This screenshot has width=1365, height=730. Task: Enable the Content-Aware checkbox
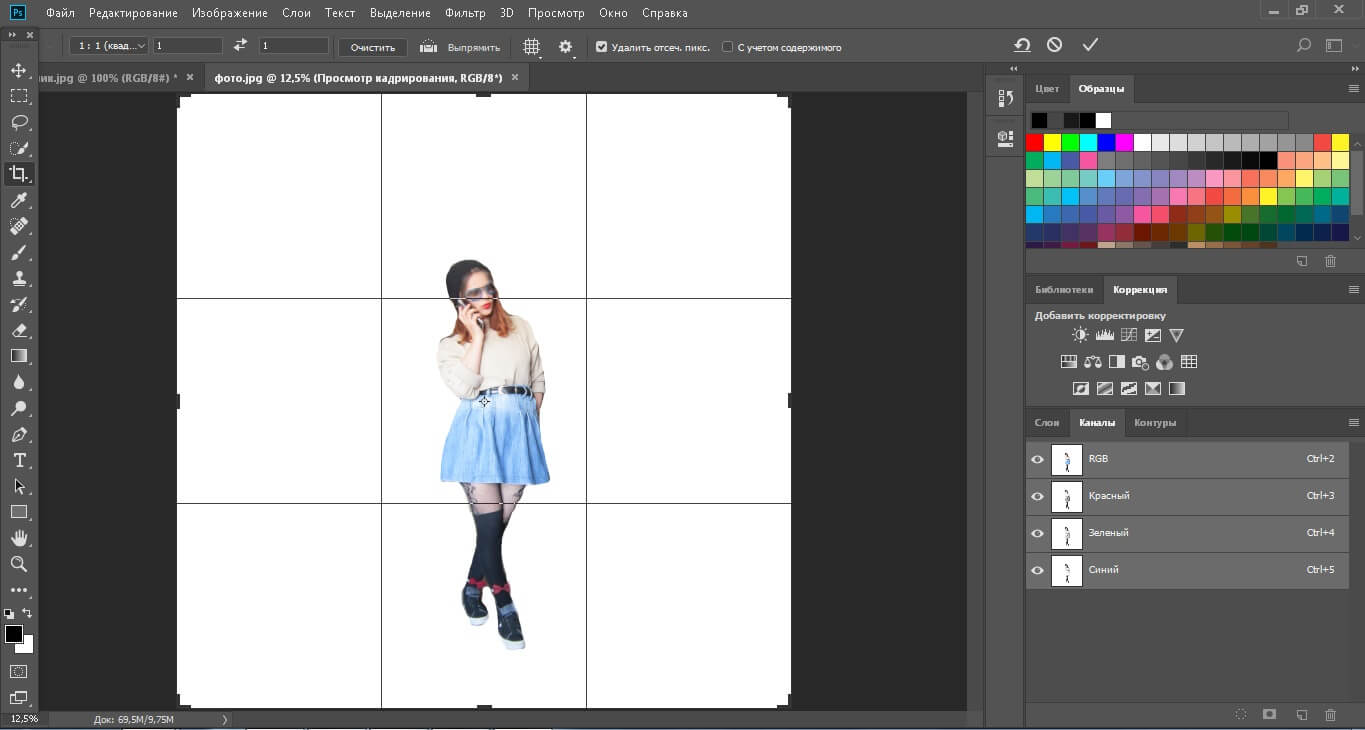point(727,47)
